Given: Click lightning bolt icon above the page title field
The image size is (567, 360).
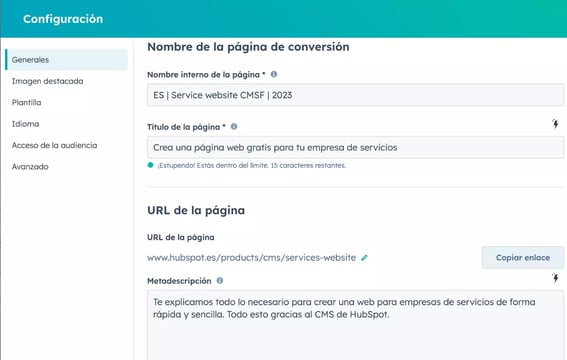Looking at the screenshot, I should [555, 124].
